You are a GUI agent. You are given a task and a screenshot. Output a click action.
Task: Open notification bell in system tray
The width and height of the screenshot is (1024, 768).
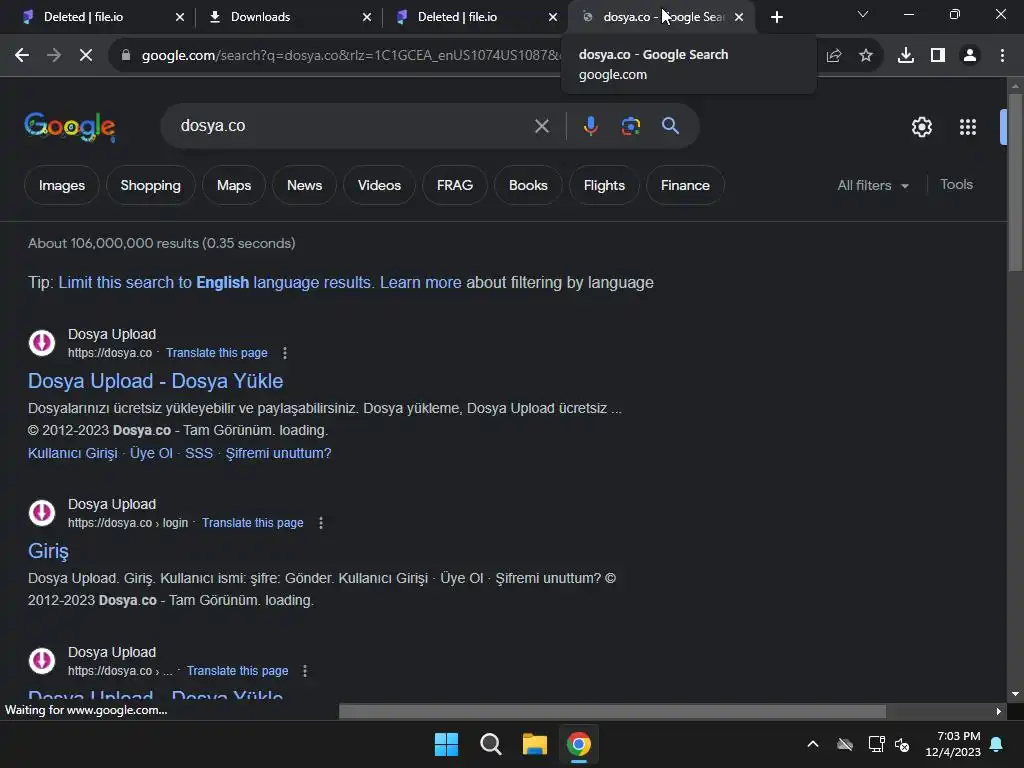[x=997, y=744]
